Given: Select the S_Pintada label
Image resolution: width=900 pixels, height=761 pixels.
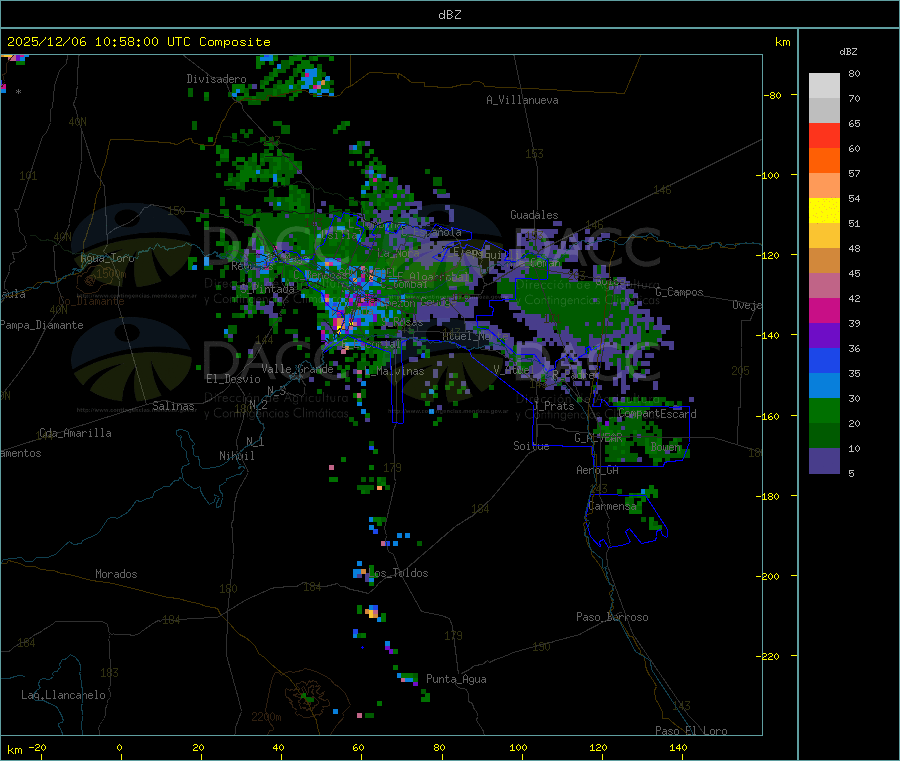Looking at the screenshot, I should coord(267,289).
